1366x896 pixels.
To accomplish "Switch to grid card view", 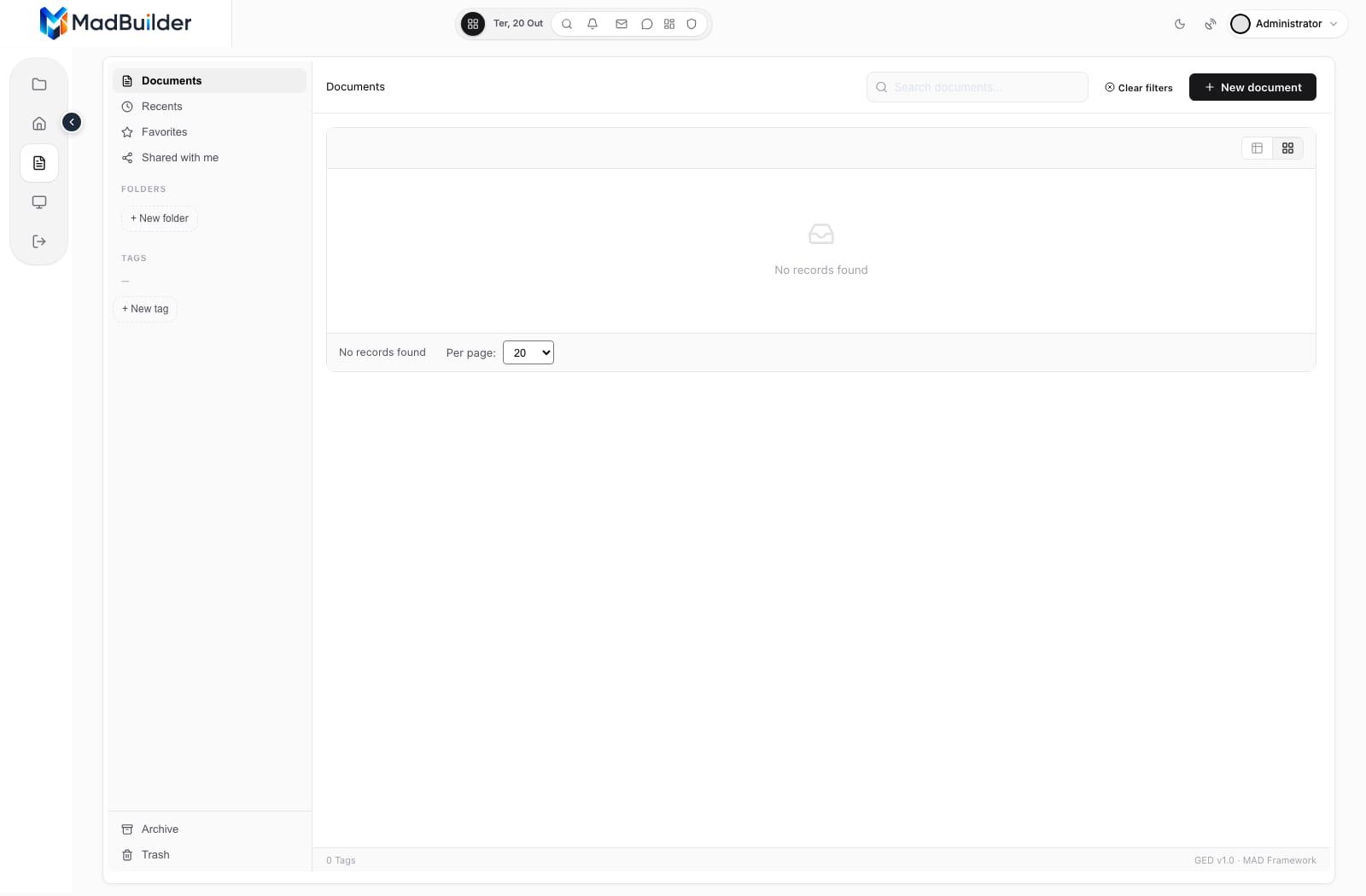I will tap(1287, 148).
